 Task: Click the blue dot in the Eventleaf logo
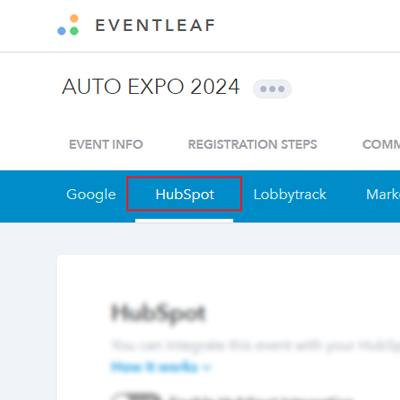(x=61, y=31)
